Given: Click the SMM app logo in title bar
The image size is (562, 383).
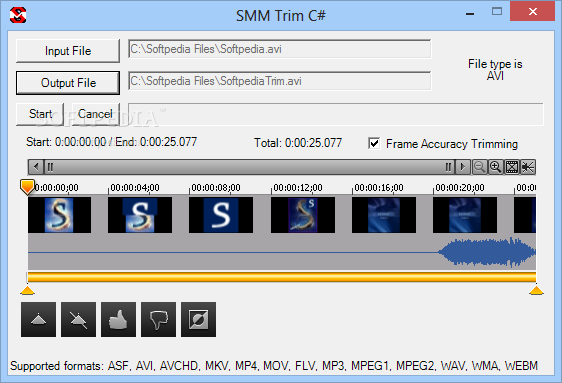Looking at the screenshot, I should click(x=18, y=15).
